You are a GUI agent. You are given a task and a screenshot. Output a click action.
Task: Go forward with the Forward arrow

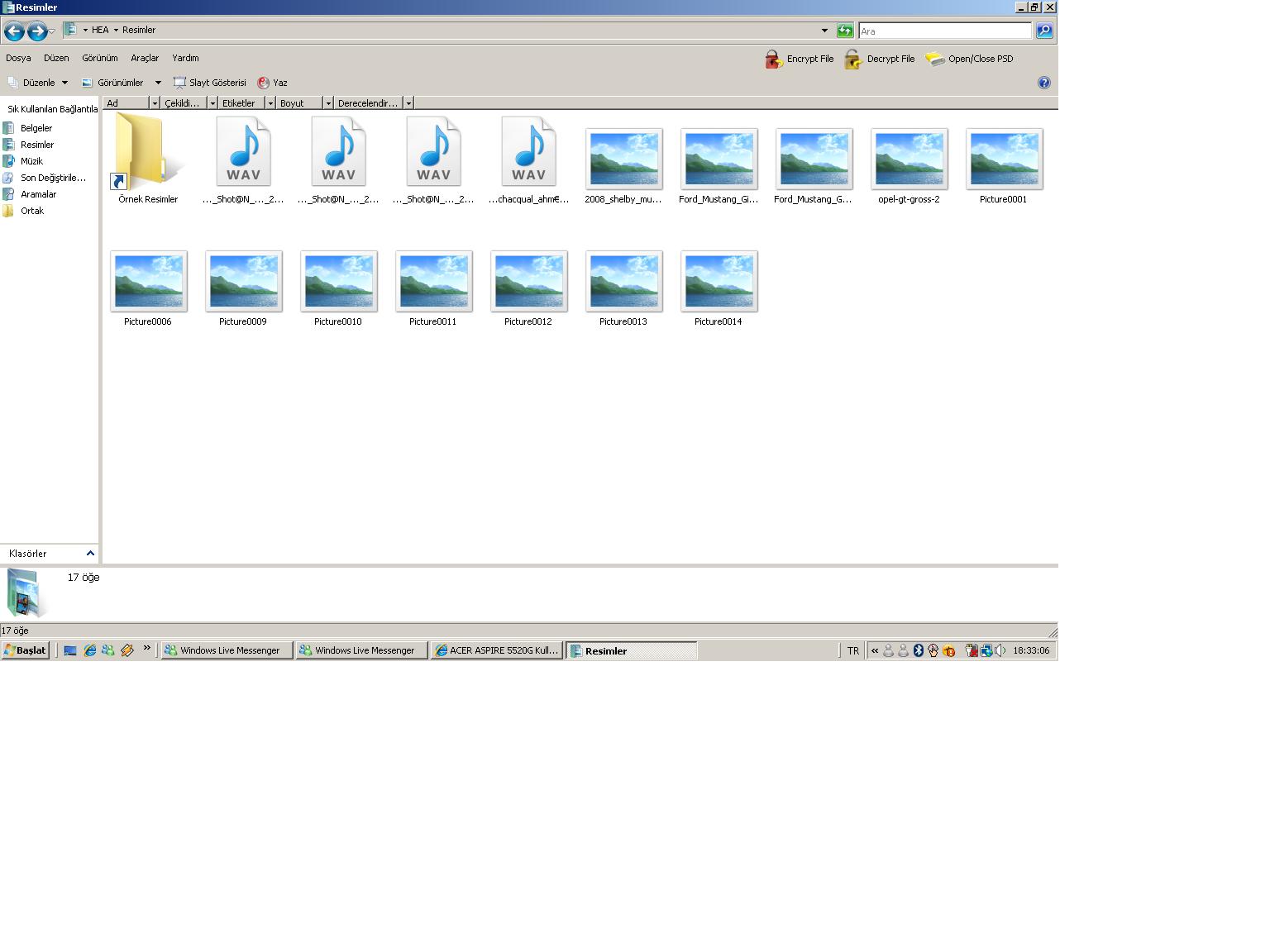pos(36,31)
